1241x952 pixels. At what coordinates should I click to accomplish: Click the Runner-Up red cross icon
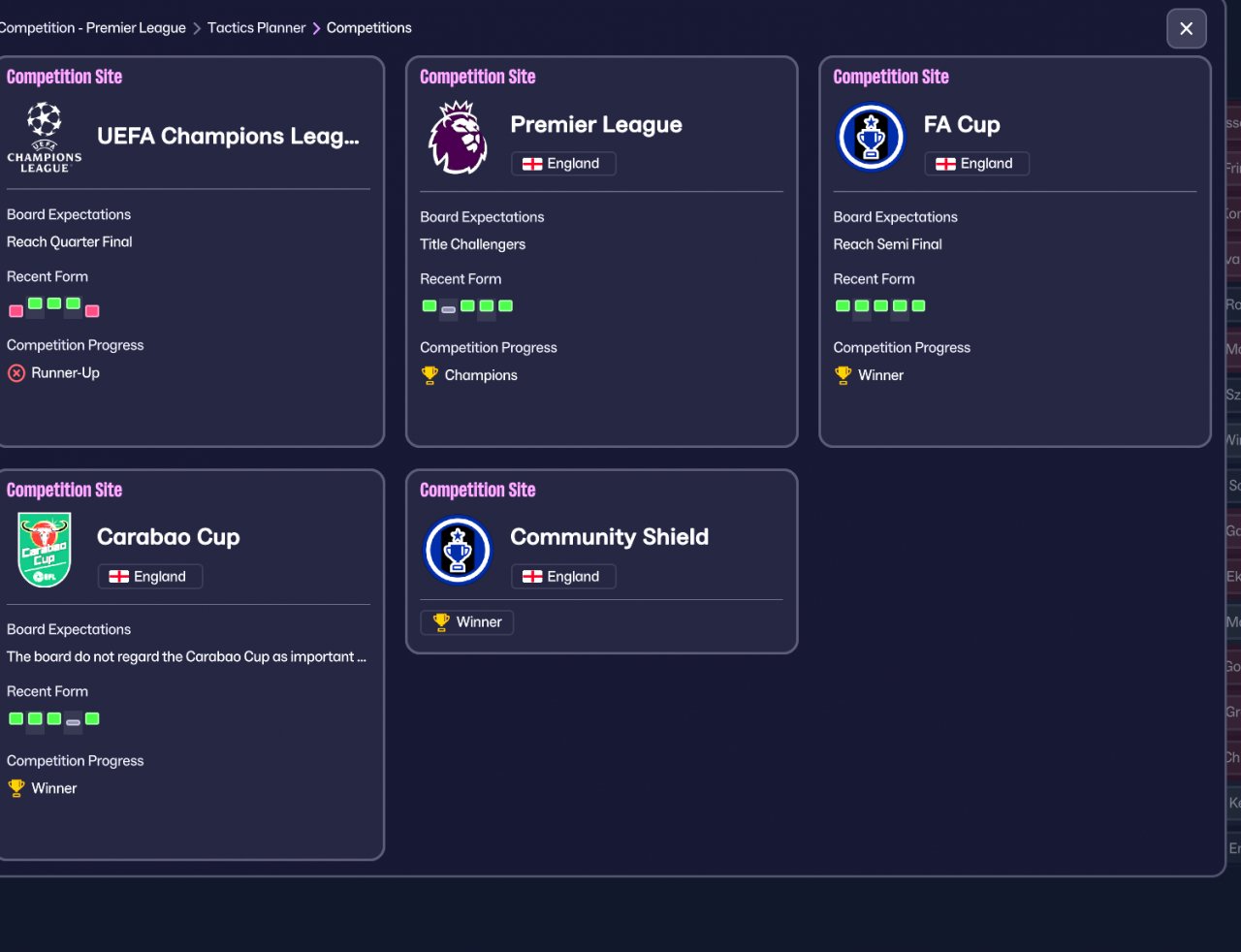pos(16,373)
